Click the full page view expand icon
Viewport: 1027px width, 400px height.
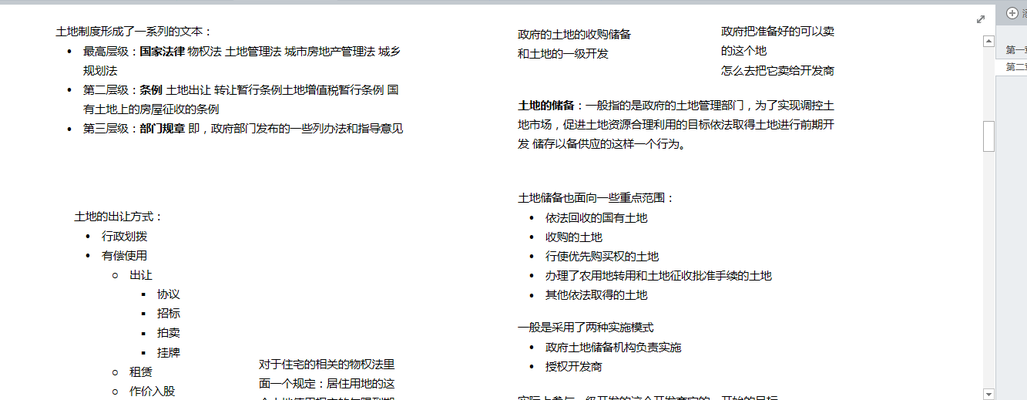pyautogui.click(x=981, y=19)
